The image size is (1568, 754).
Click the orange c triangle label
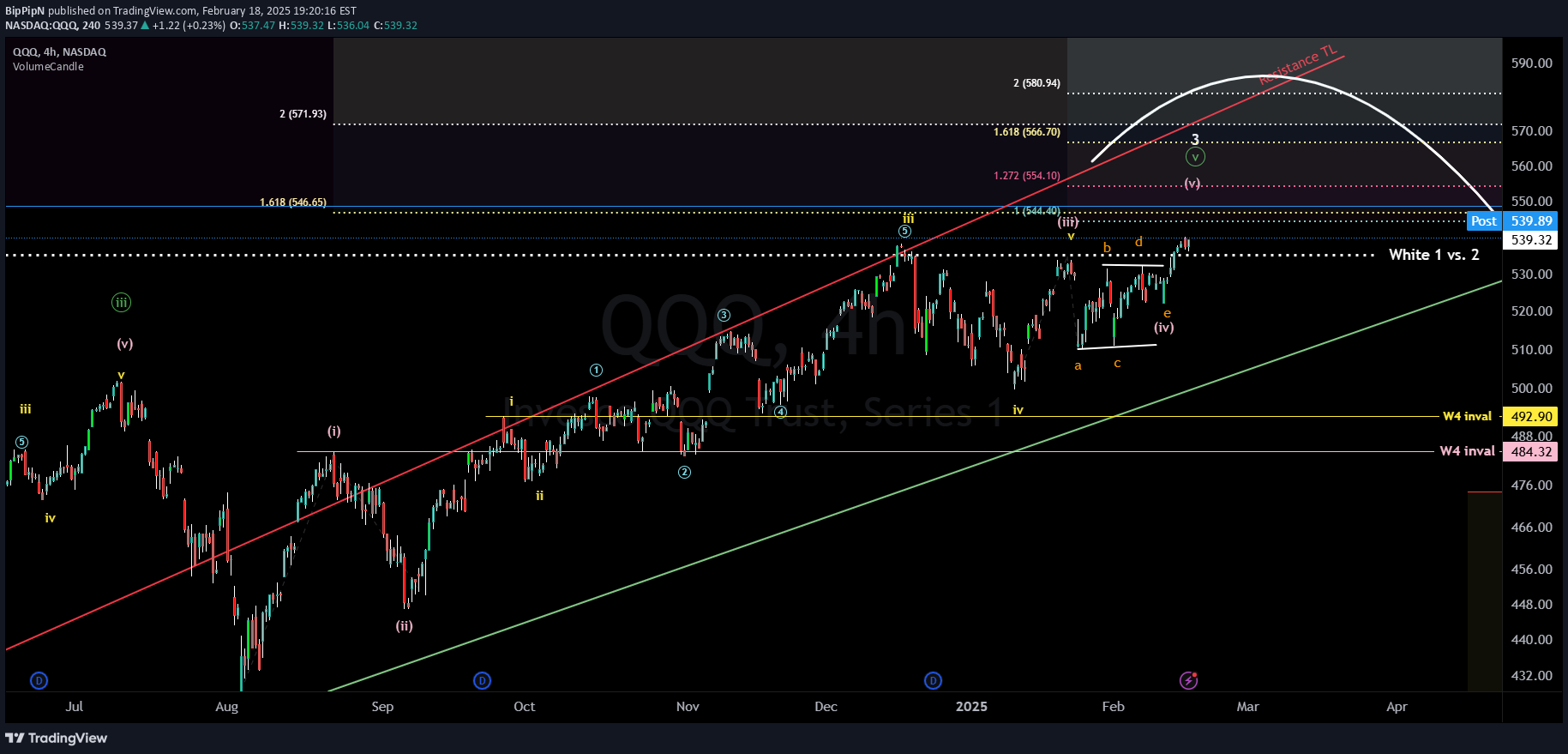pyautogui.click(x=1117, y=364)
